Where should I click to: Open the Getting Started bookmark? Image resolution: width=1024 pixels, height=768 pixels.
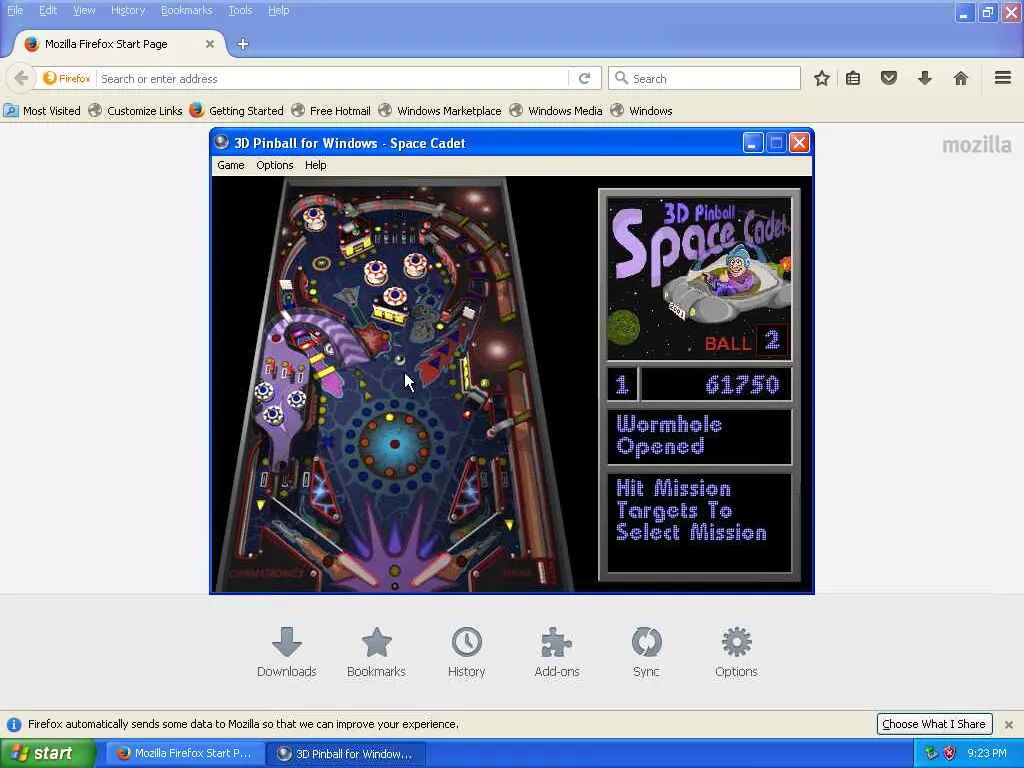(x=236, y=110)
